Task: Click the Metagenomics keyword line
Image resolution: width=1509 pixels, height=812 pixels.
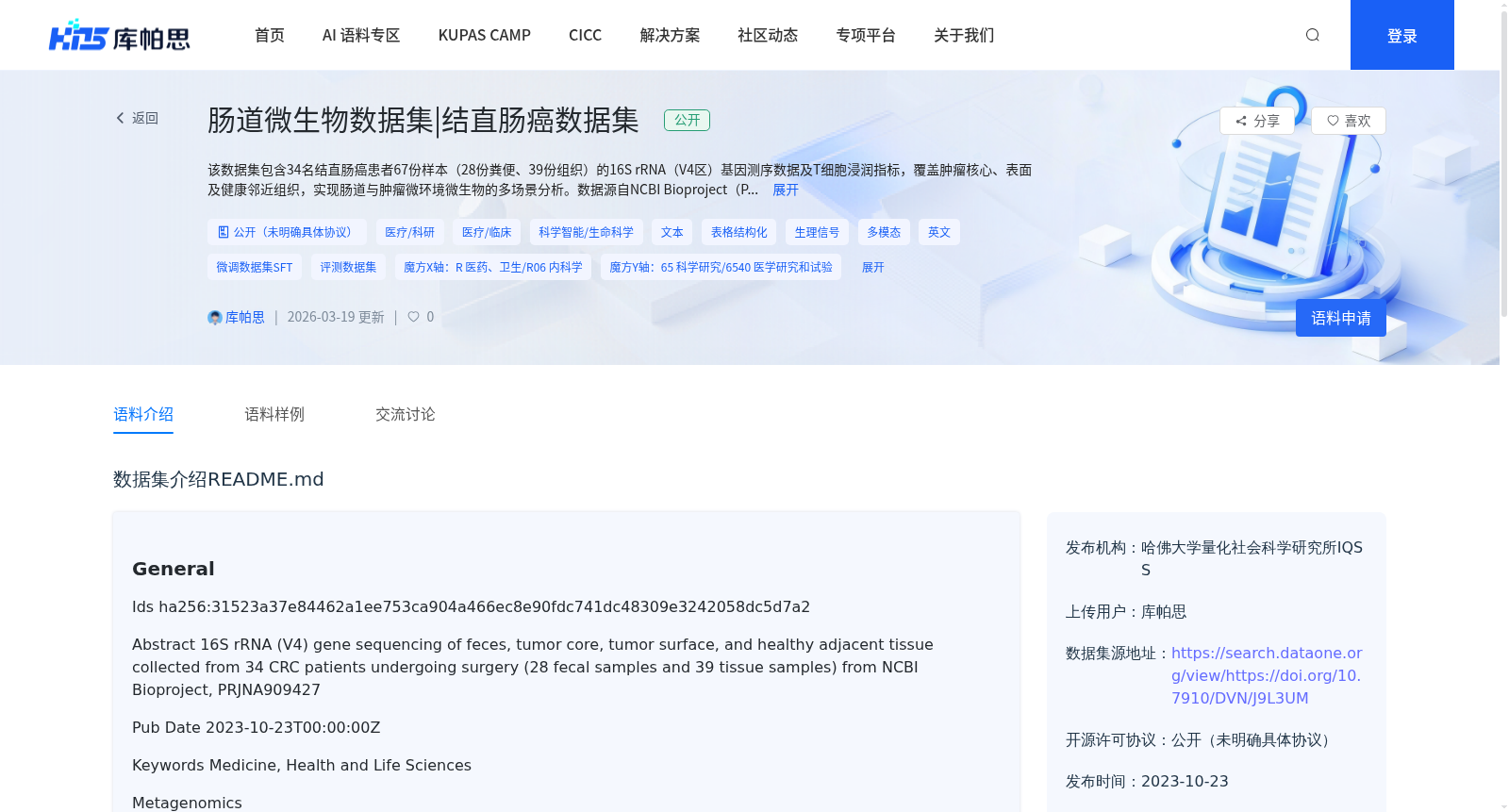Action: (x=187, y=803)
